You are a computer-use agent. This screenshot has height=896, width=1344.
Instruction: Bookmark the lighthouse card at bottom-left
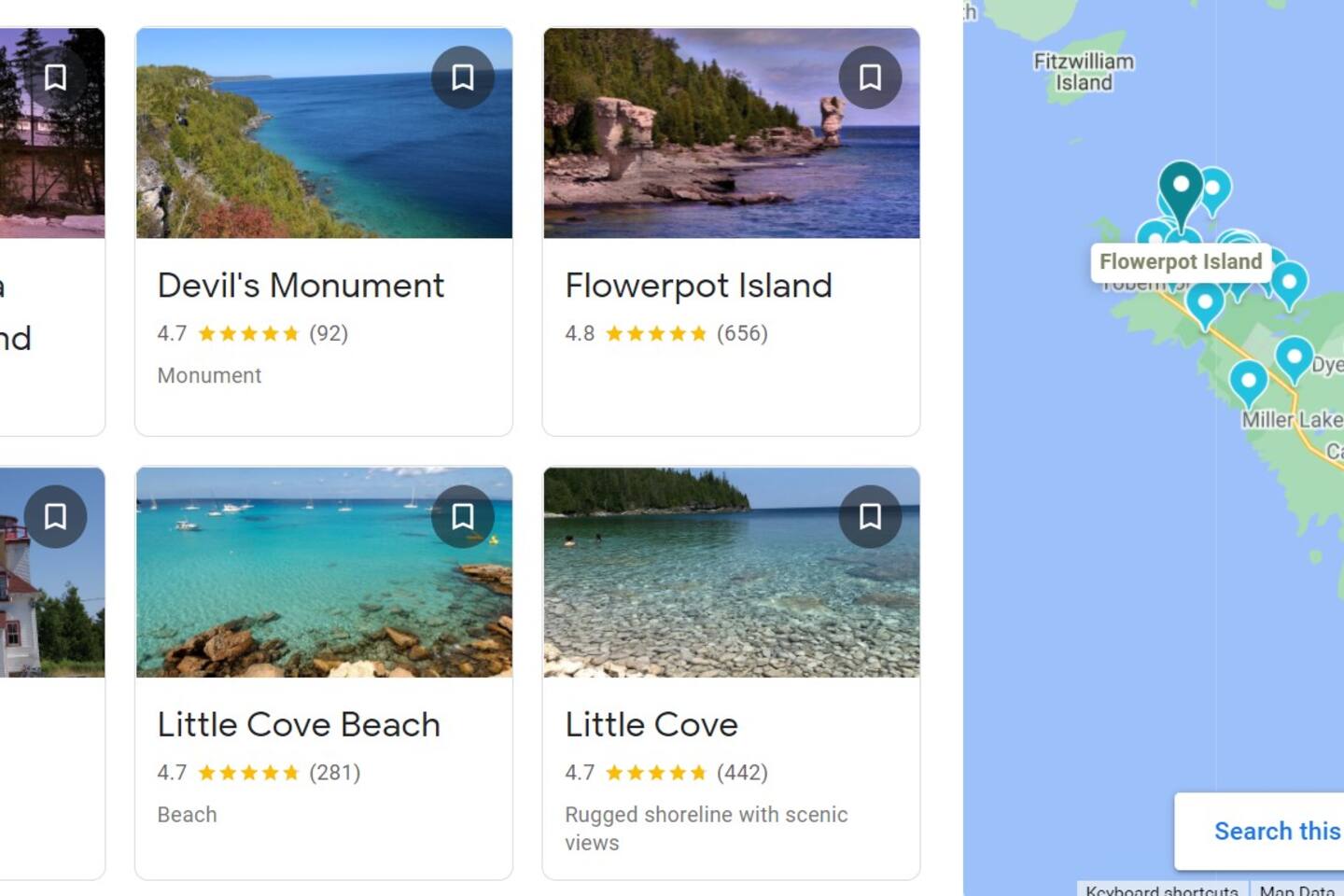(x=56, y=517)
